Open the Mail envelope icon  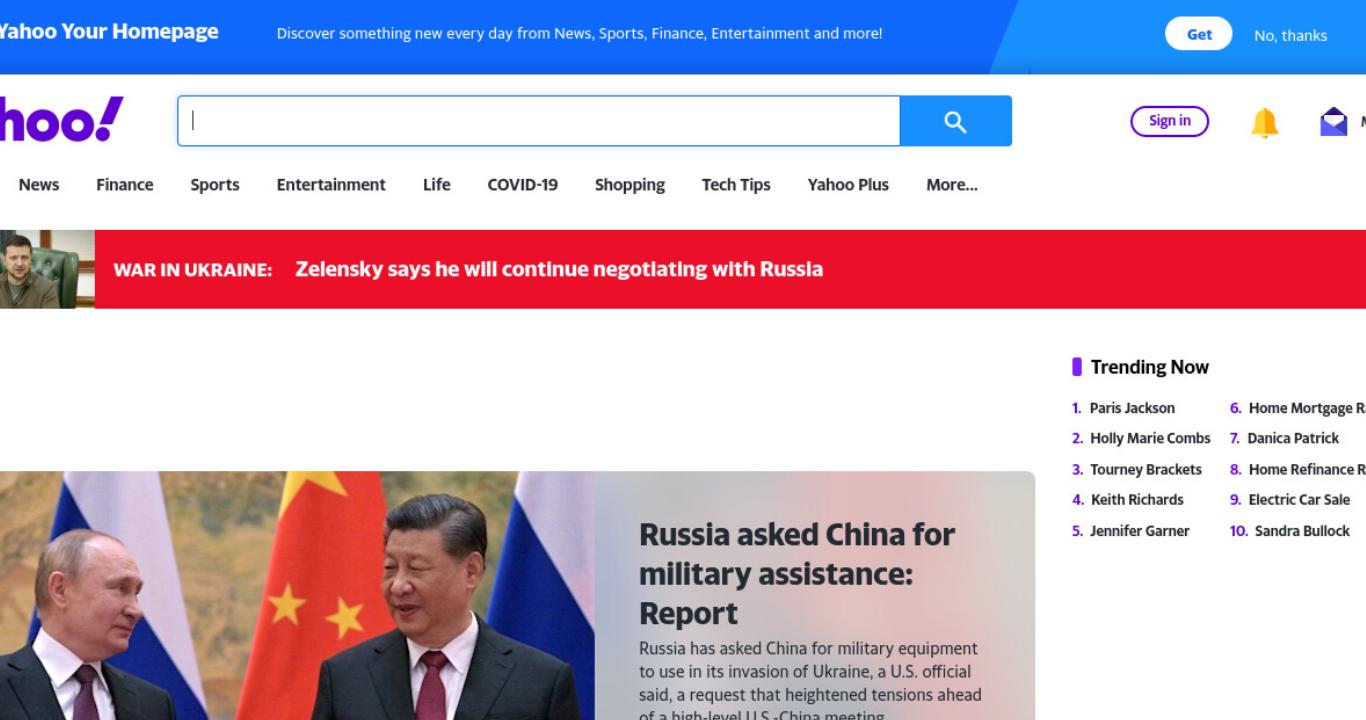click(1333, 122)
